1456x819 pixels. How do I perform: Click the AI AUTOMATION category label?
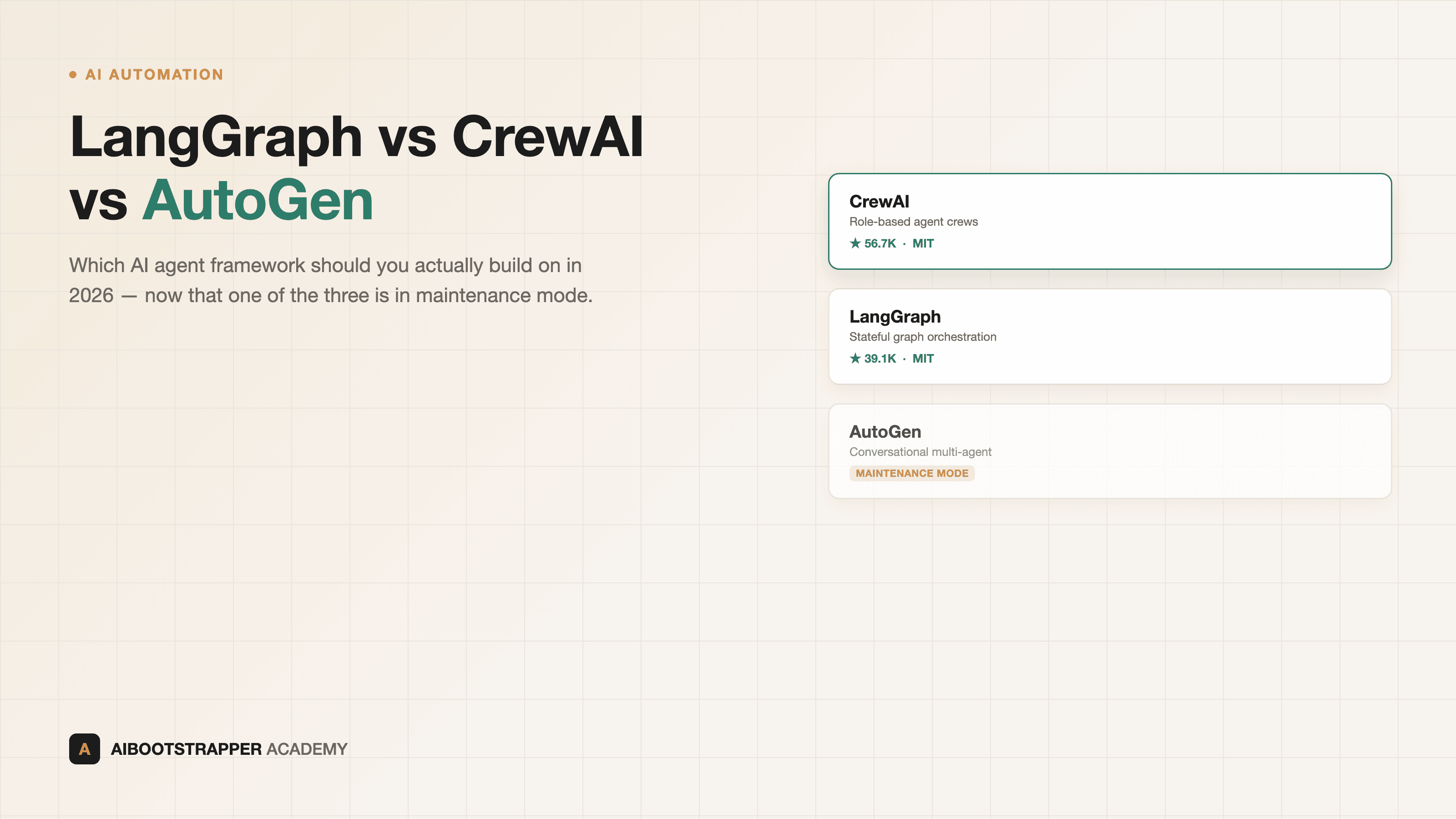click(x=154, y=75)
